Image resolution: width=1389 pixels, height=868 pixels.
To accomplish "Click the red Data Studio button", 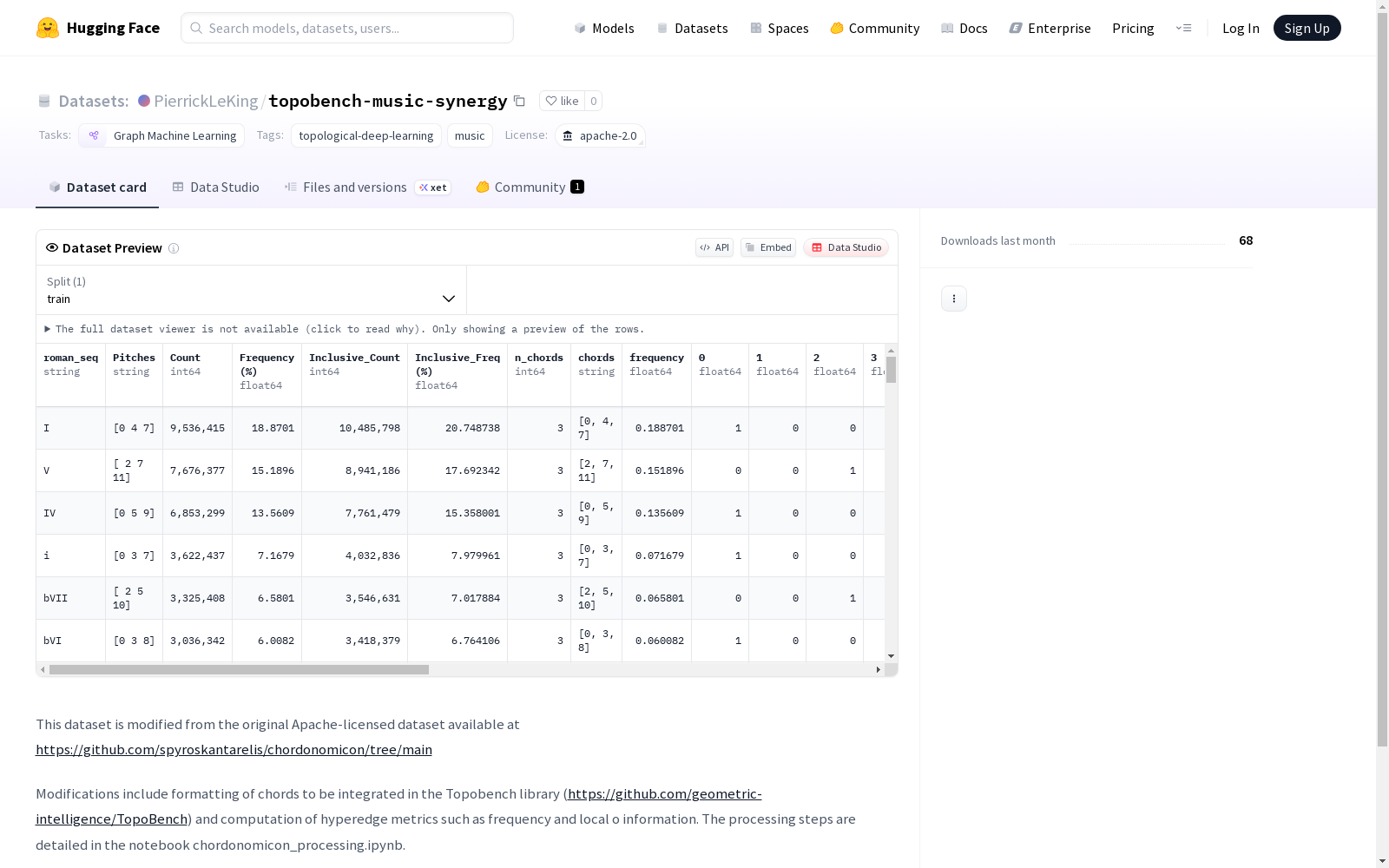I will 846,247.
